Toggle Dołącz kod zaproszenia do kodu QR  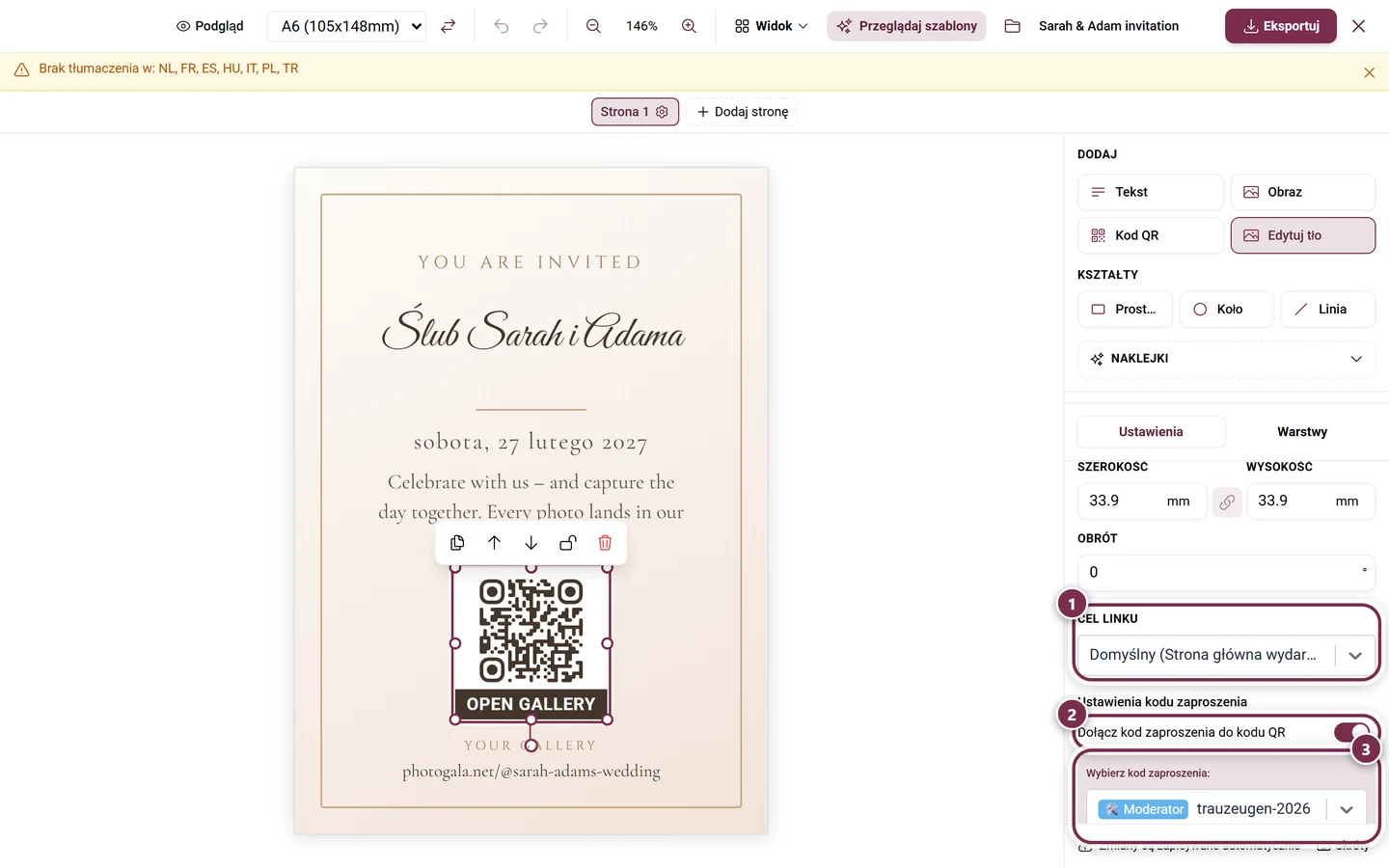coord(1351,732)
